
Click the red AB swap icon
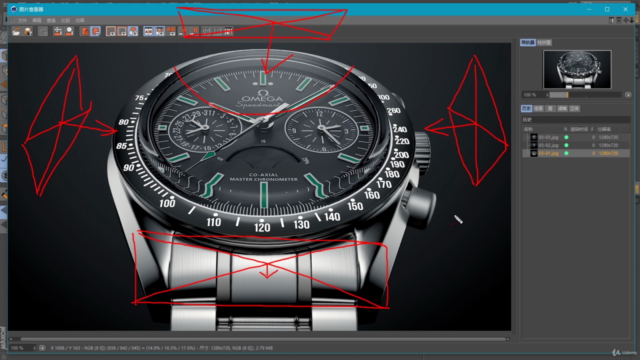click(171, 31)
